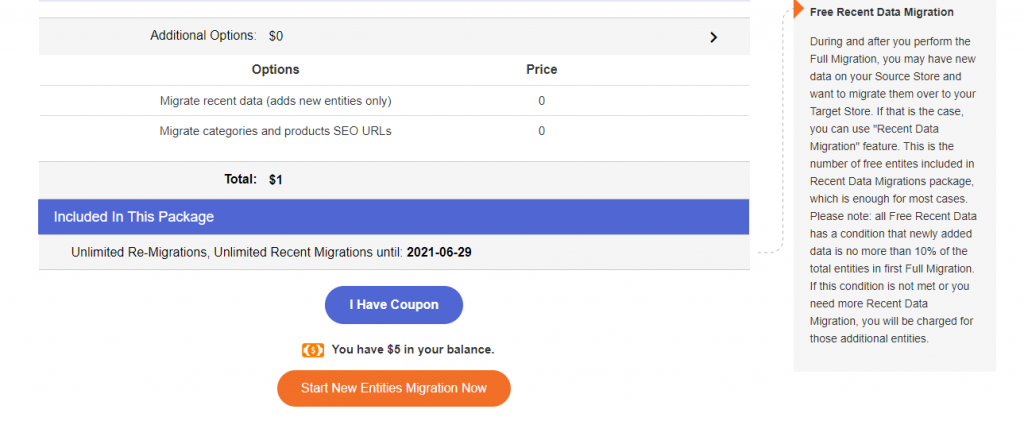The height and width of the screenshot is (448, 1024).
Task: Click the Recent Data Migration tooltip paragraph
Action: point(893,190)
